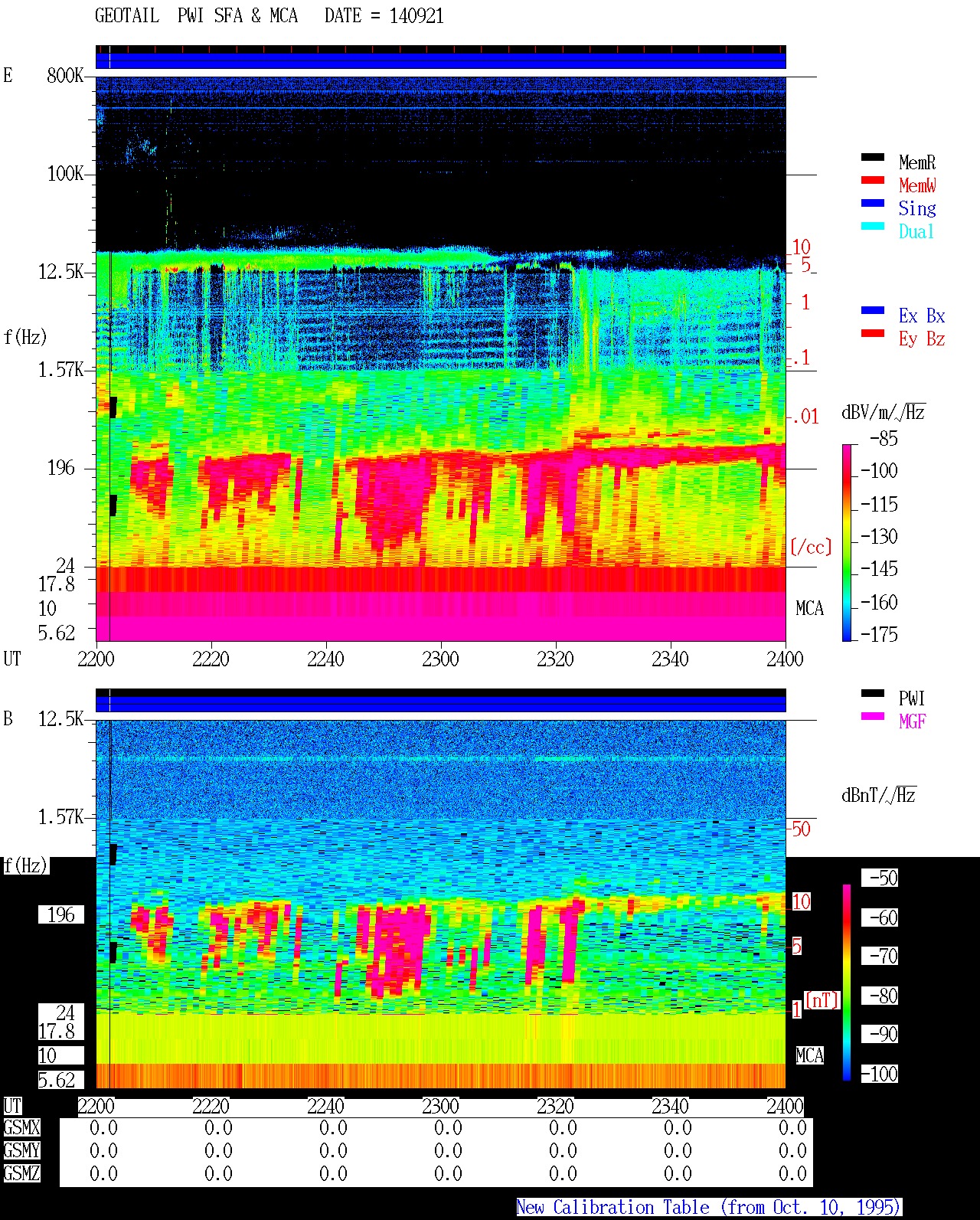The width and height of the screenshot is (980, 1220).
Task: Click the 2300 time tick under E panel
Action: pyautogui.click(x=440, y=659)
